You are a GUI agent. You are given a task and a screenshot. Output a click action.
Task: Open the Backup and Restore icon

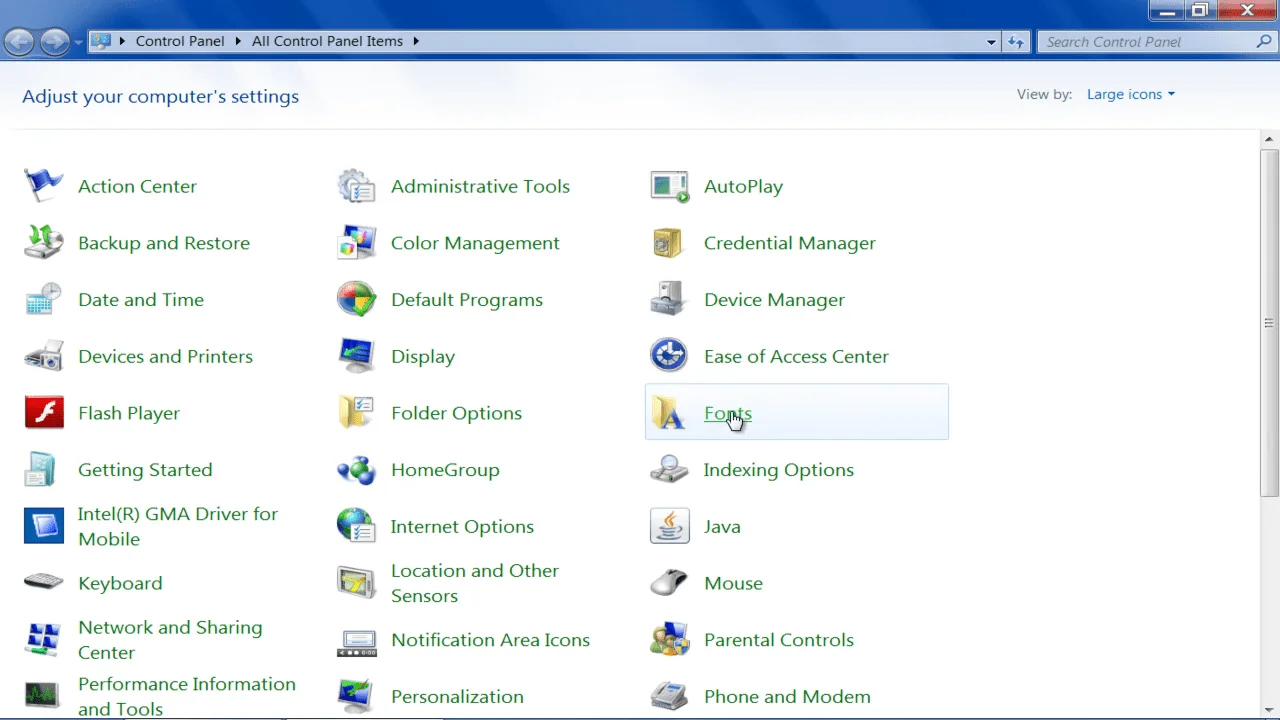tap(44, 243)
